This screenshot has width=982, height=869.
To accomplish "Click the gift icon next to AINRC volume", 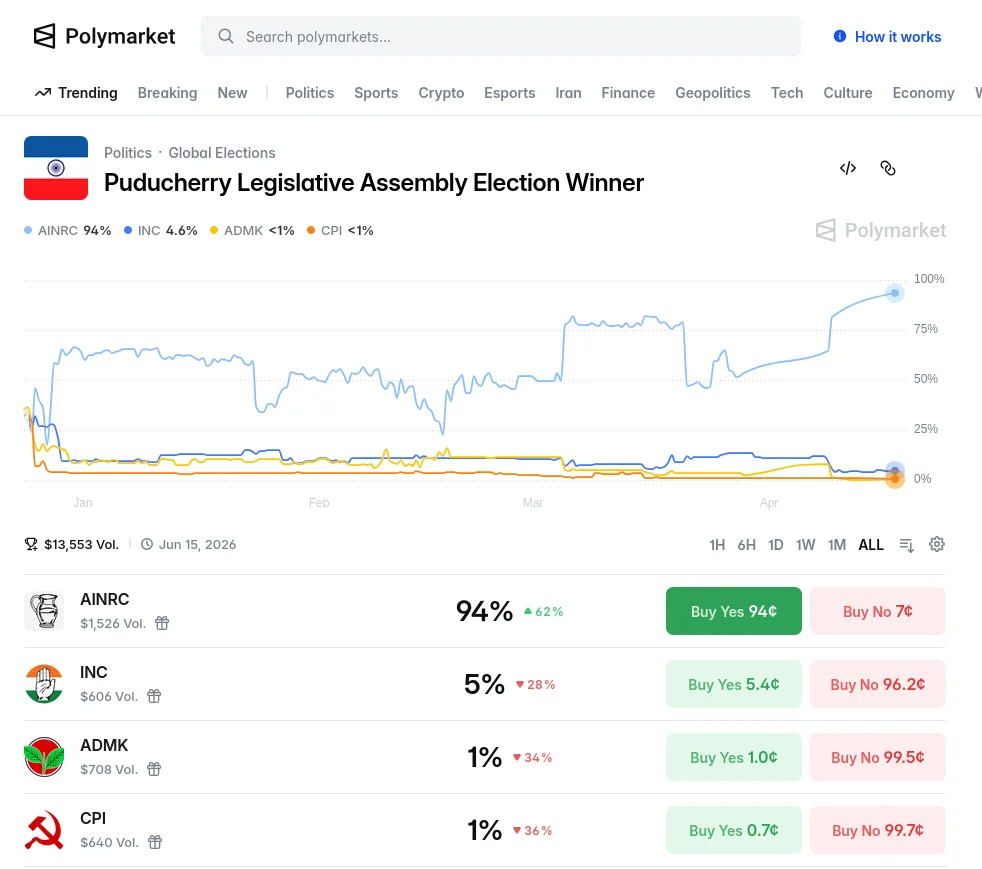I will 162,623.
